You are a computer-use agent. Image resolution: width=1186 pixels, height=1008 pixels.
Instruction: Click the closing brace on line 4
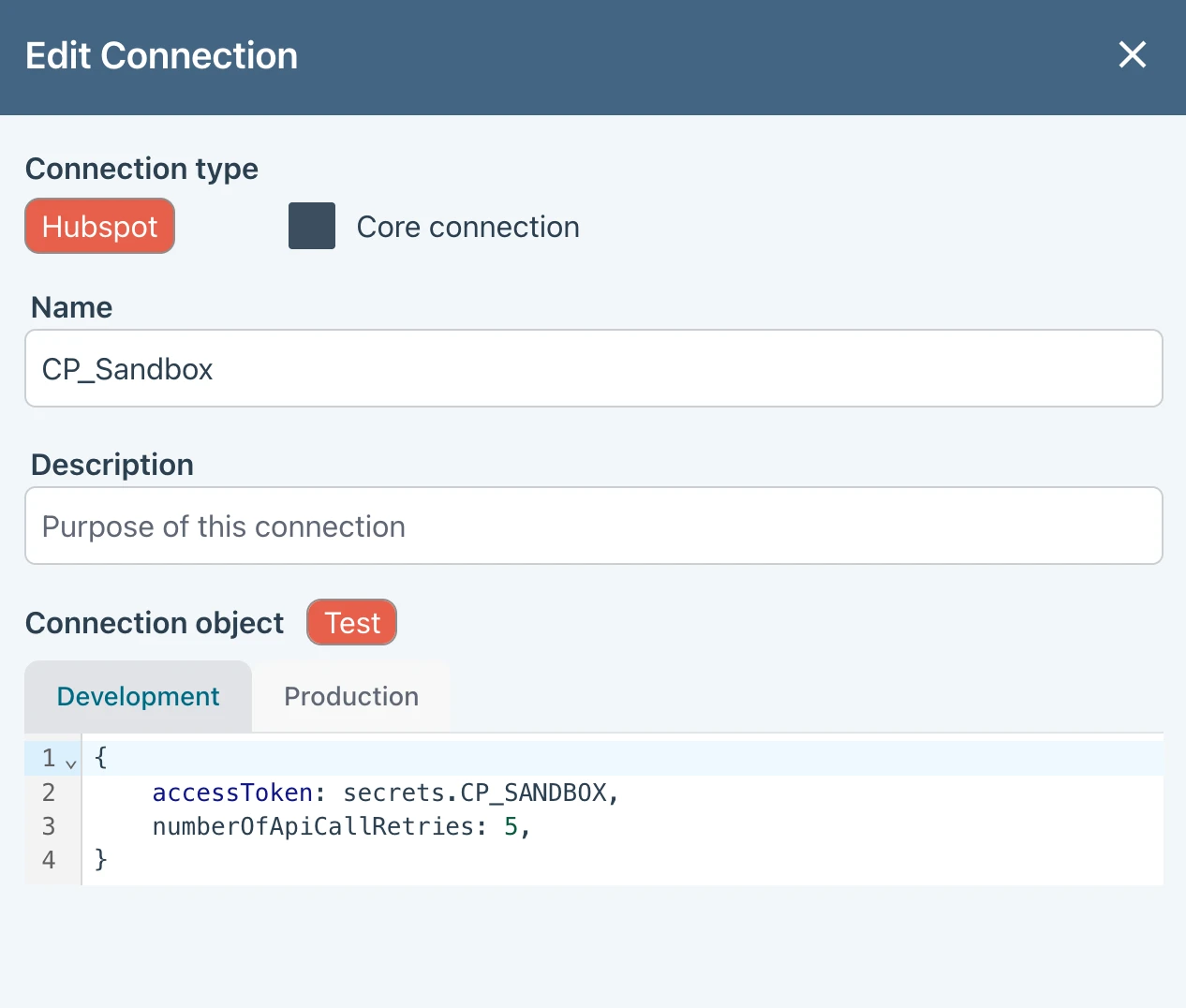click(101, 859)
